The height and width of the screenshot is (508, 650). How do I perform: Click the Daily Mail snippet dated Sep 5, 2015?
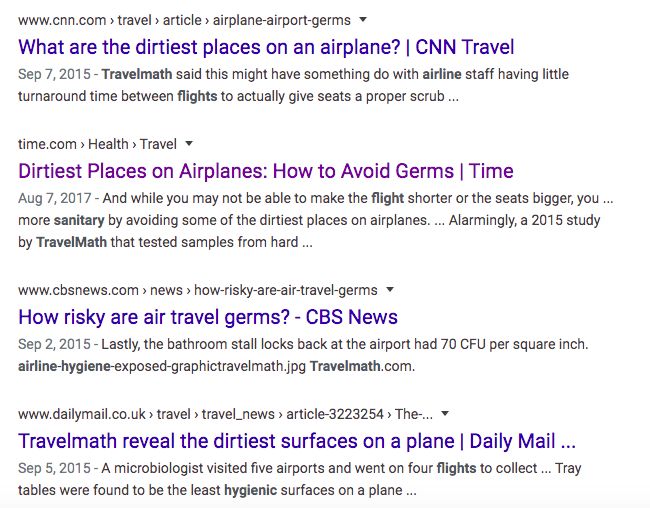coord(300,479)
